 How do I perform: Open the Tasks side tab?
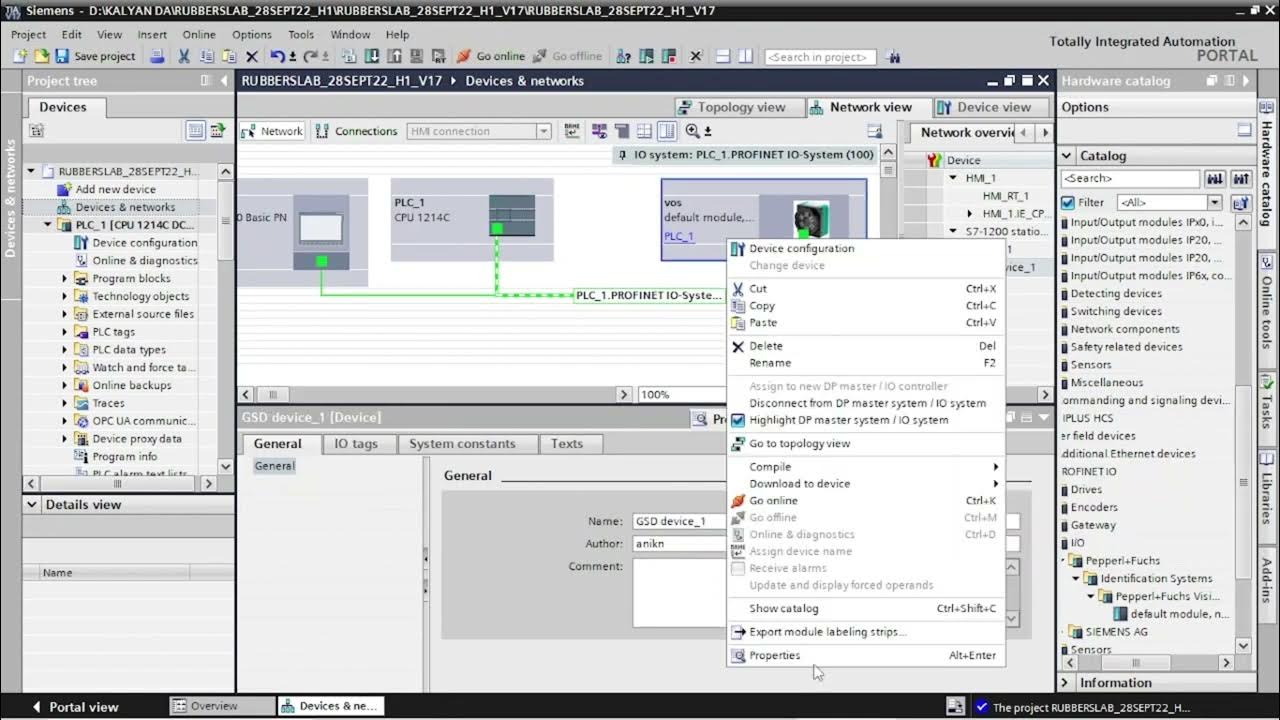1268,401
